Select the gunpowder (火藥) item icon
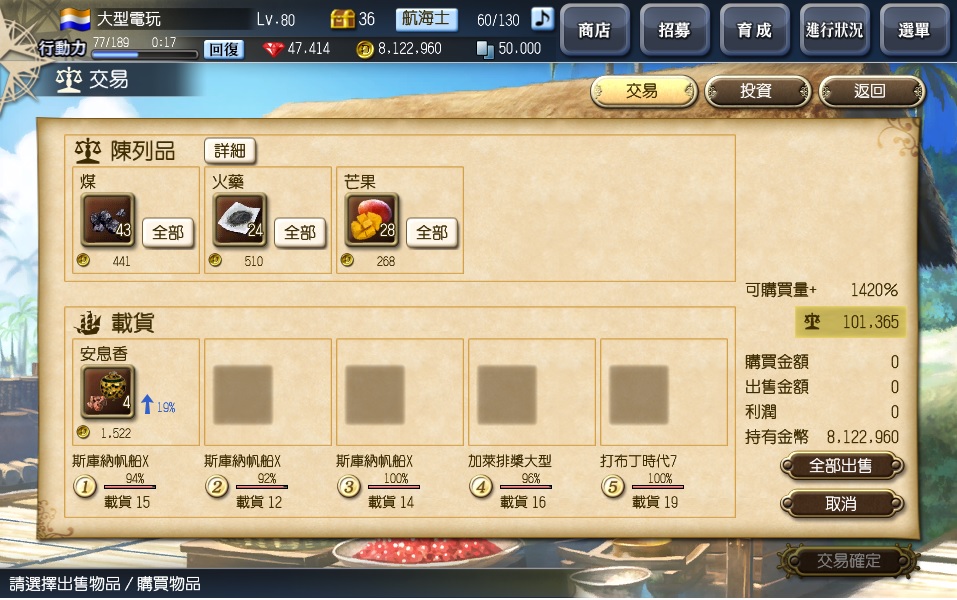Screen dimensions: 957x600 click(x=240, y=220)
